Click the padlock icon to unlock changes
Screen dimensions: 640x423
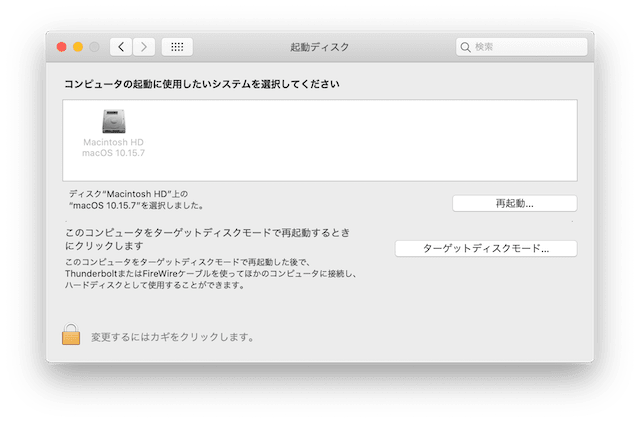coord(71,334)
